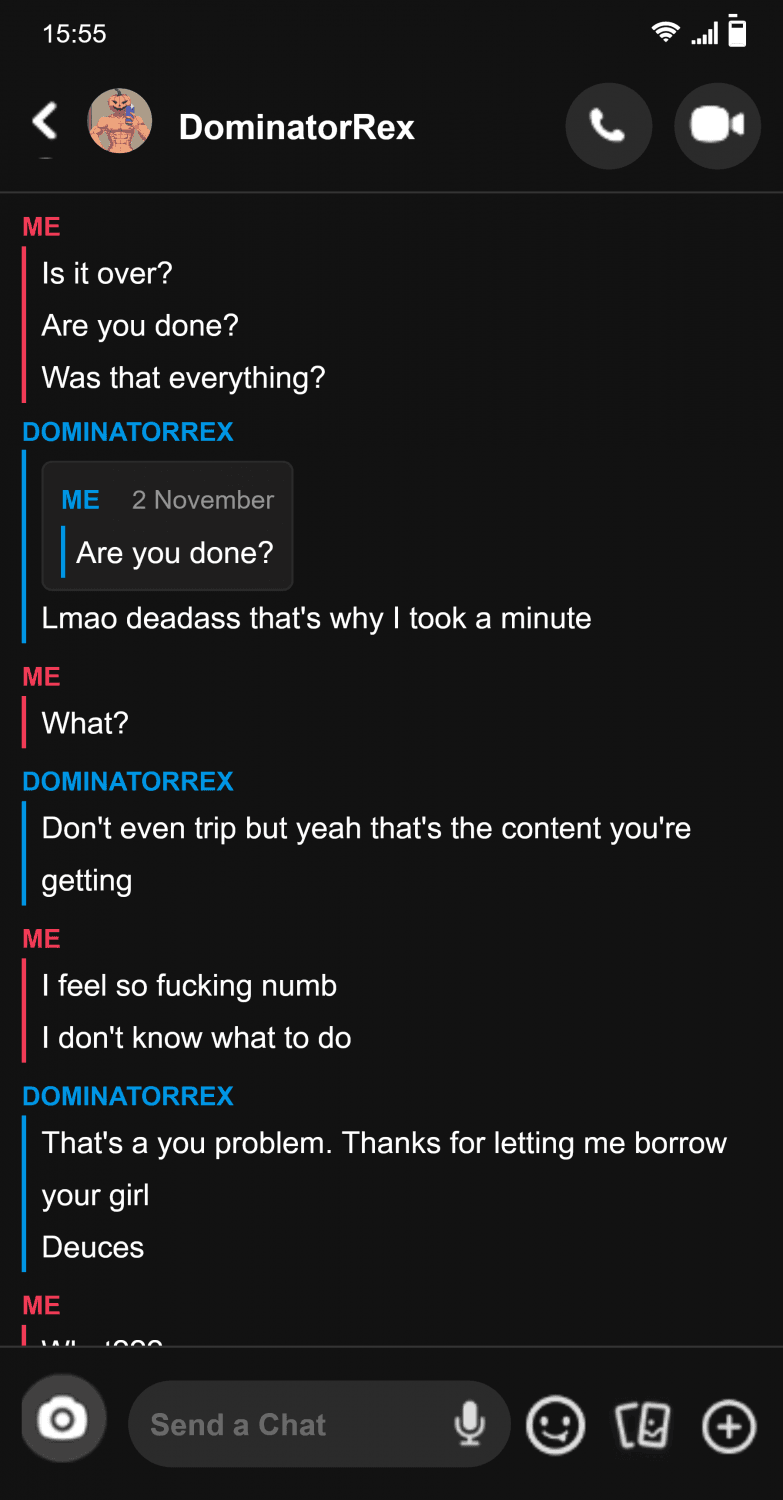Viewport: 783px width, 1500px height.
Task: Open the memories cards icon
Action: (642, 1425)
